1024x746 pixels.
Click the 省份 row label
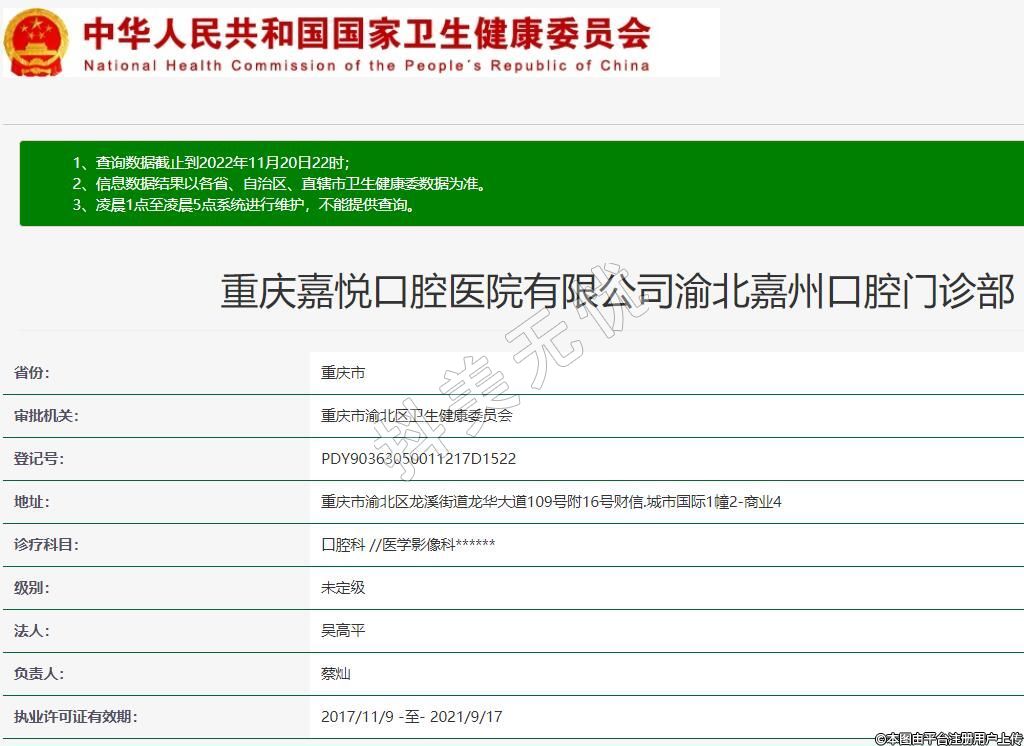click(31, 373)
